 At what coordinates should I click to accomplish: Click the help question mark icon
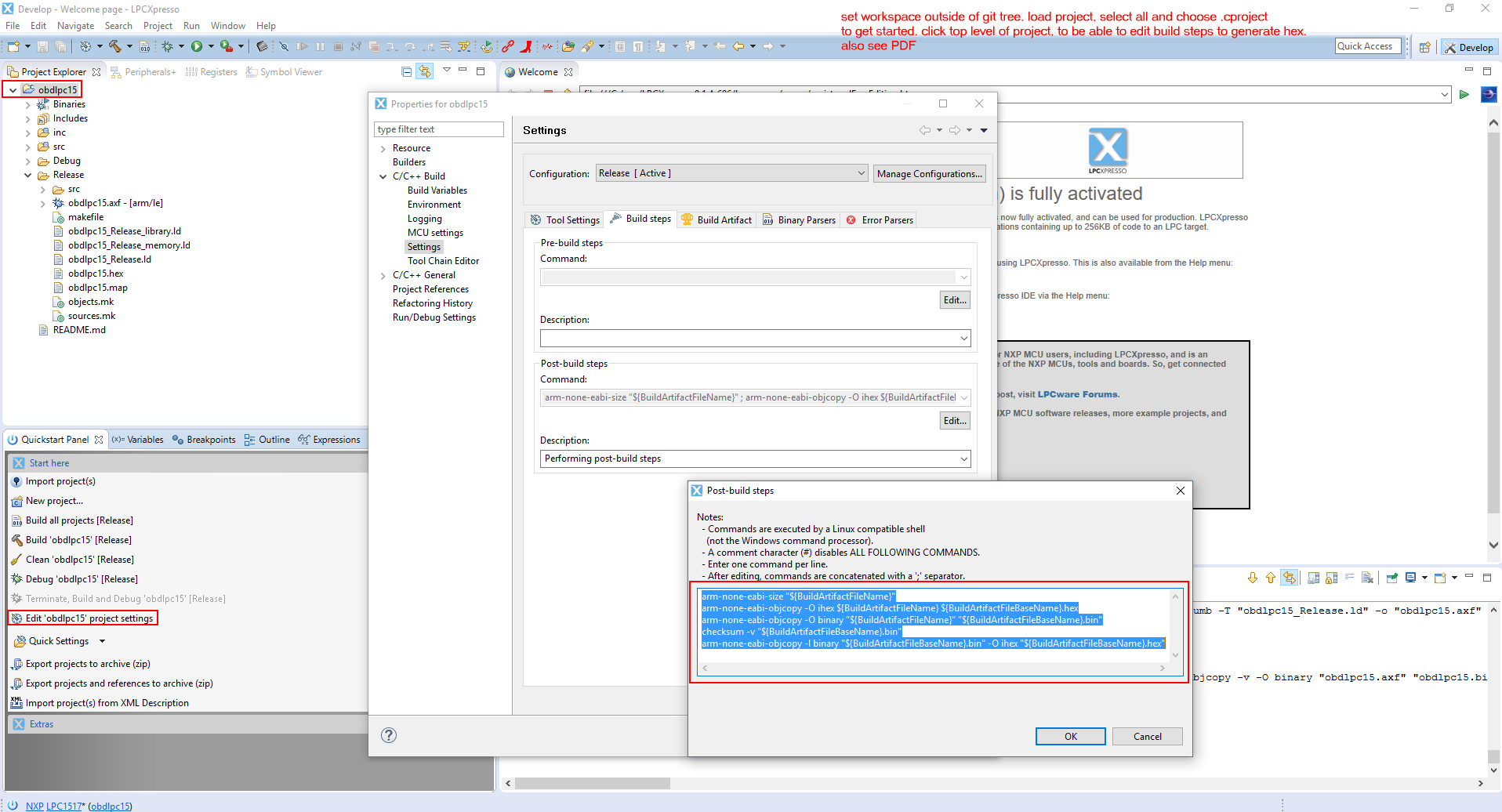click(x=389, y=735)
